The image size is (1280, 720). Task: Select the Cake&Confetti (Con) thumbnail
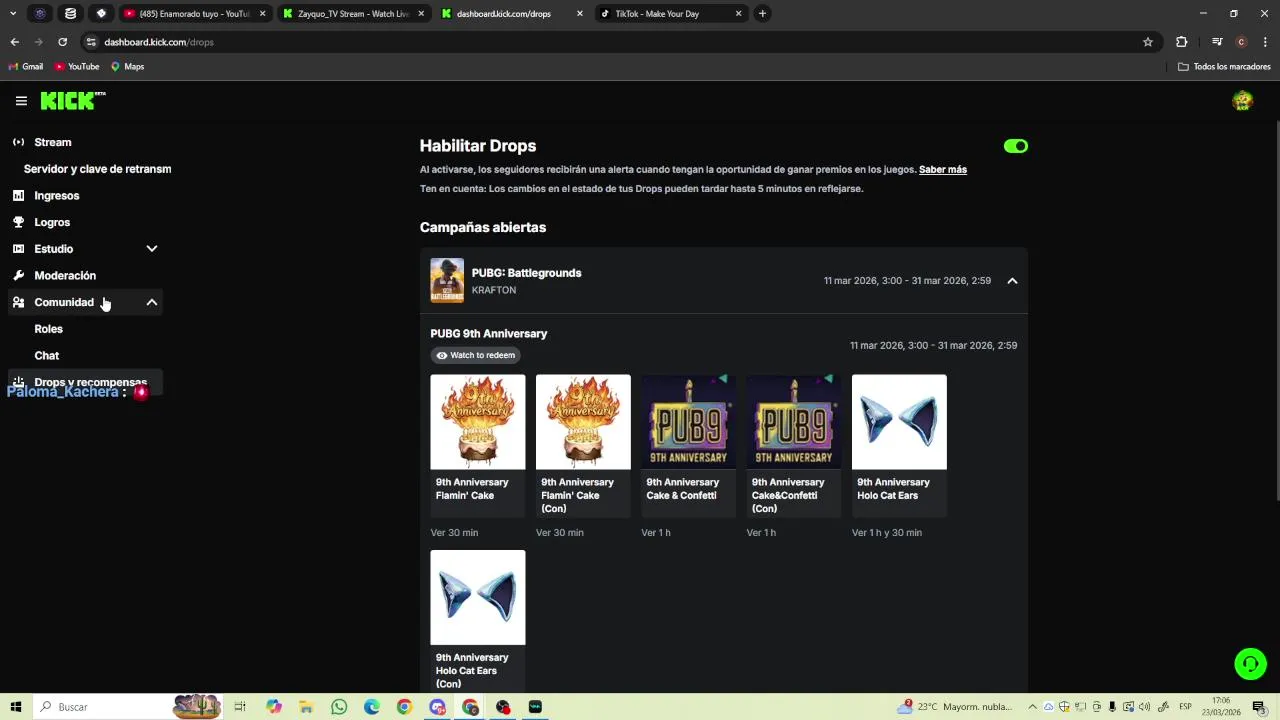click(794, 422)
